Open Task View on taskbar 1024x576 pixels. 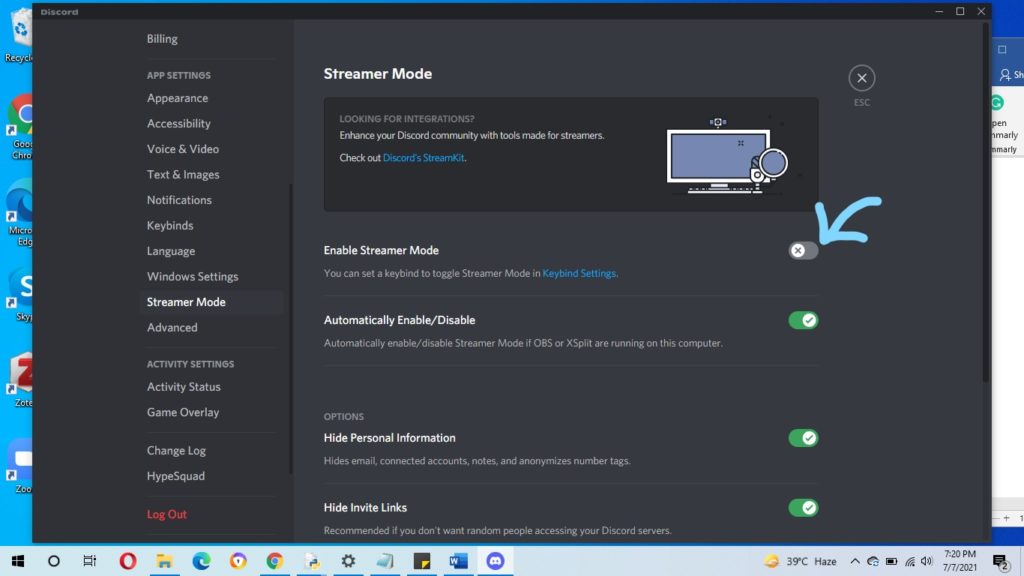click(x=89, y=561)
